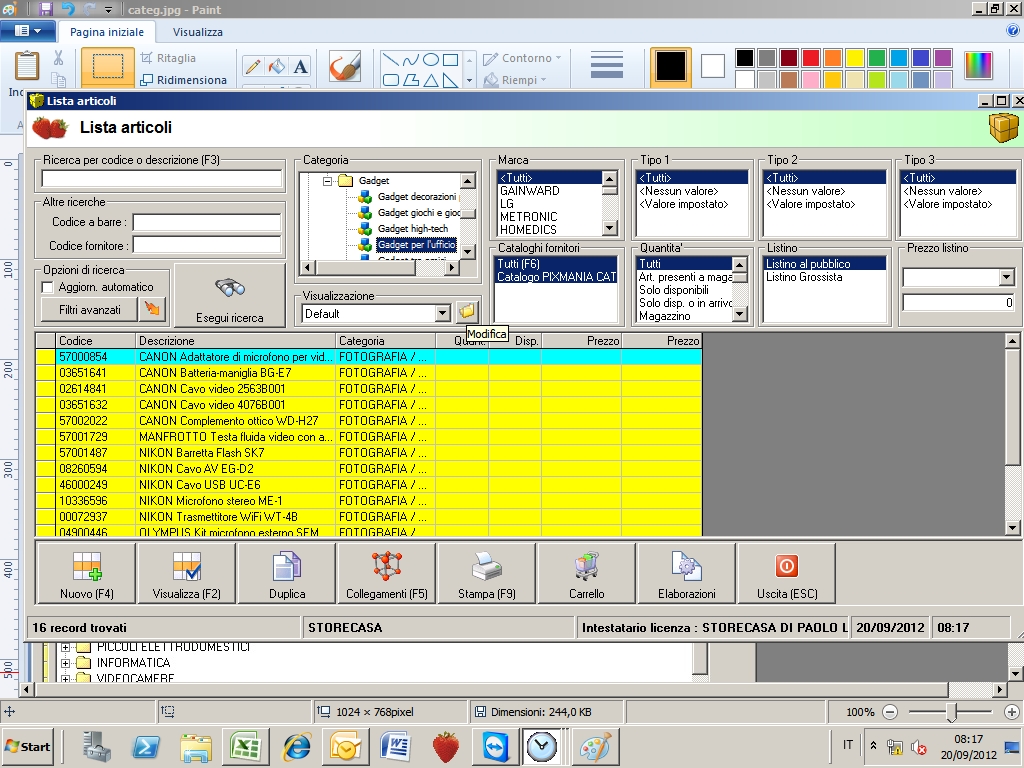Collapse the Gadget category tree node
The height and width of the screenshot is (768, 1024).
click(x=327, y=181)
